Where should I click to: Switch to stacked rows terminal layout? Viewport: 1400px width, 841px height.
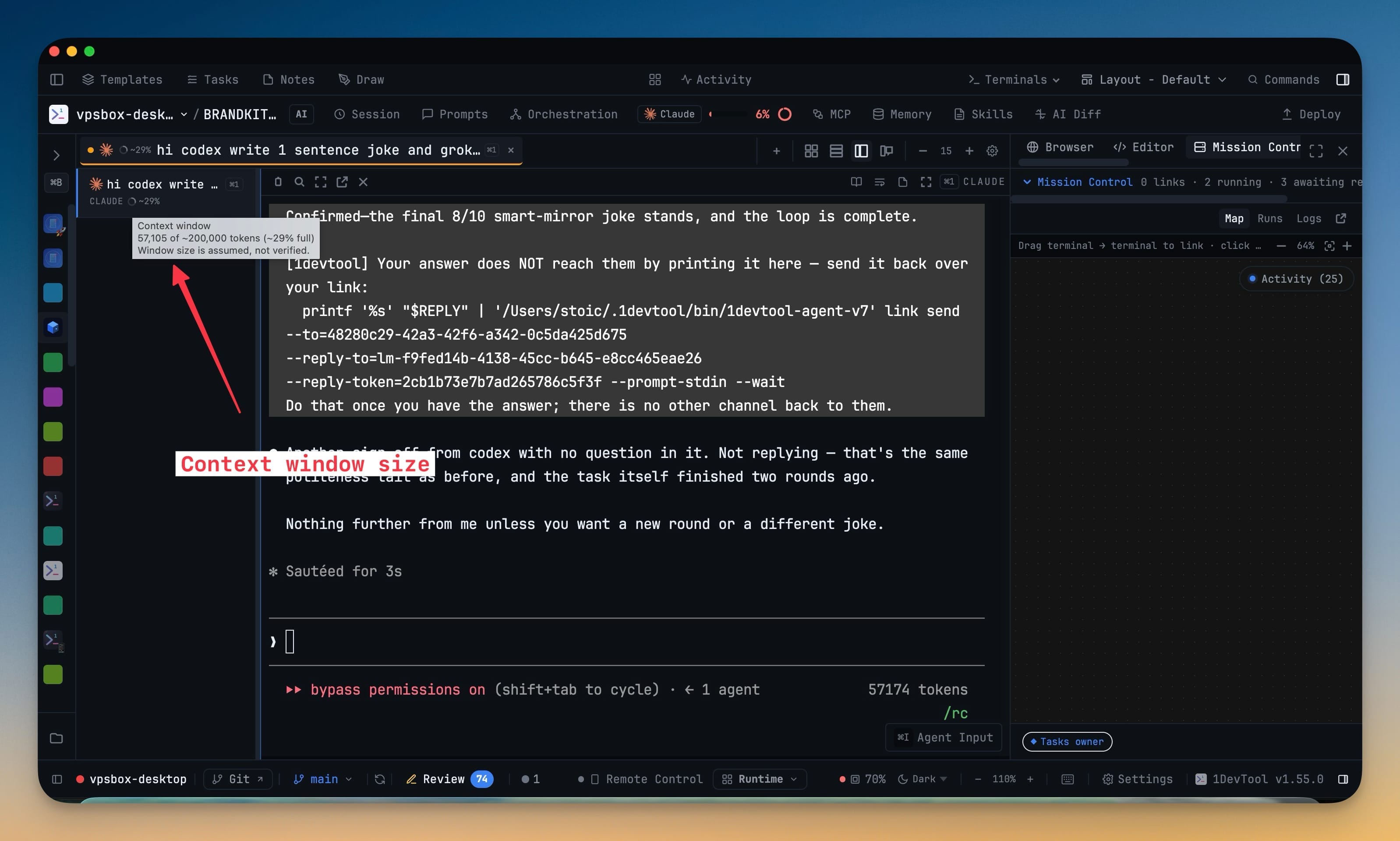836,151
